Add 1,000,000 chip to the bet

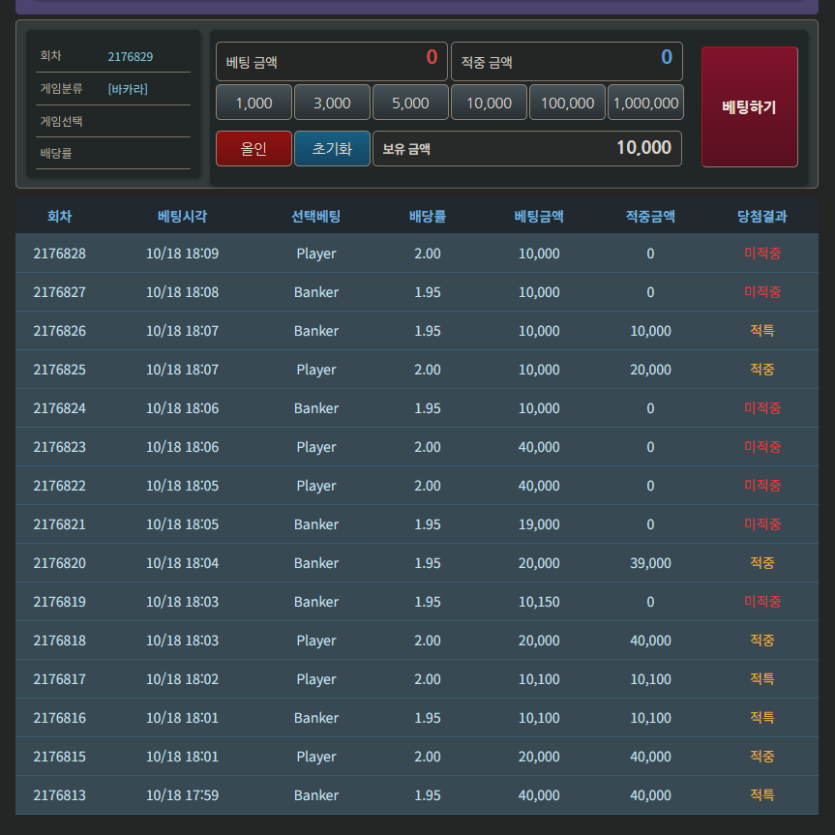click(645, 102)
